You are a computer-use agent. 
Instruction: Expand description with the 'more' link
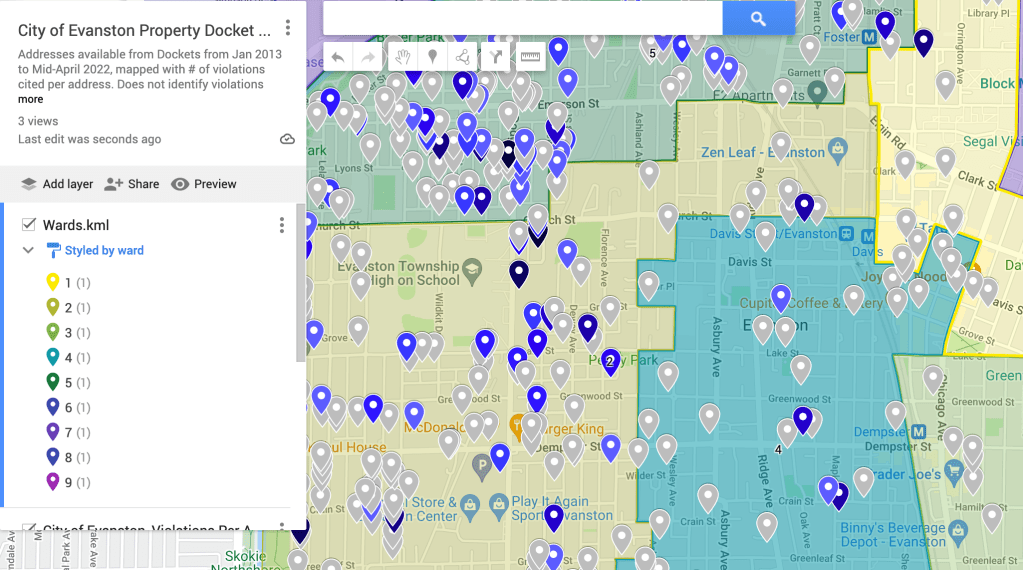(x=30, y=99)
